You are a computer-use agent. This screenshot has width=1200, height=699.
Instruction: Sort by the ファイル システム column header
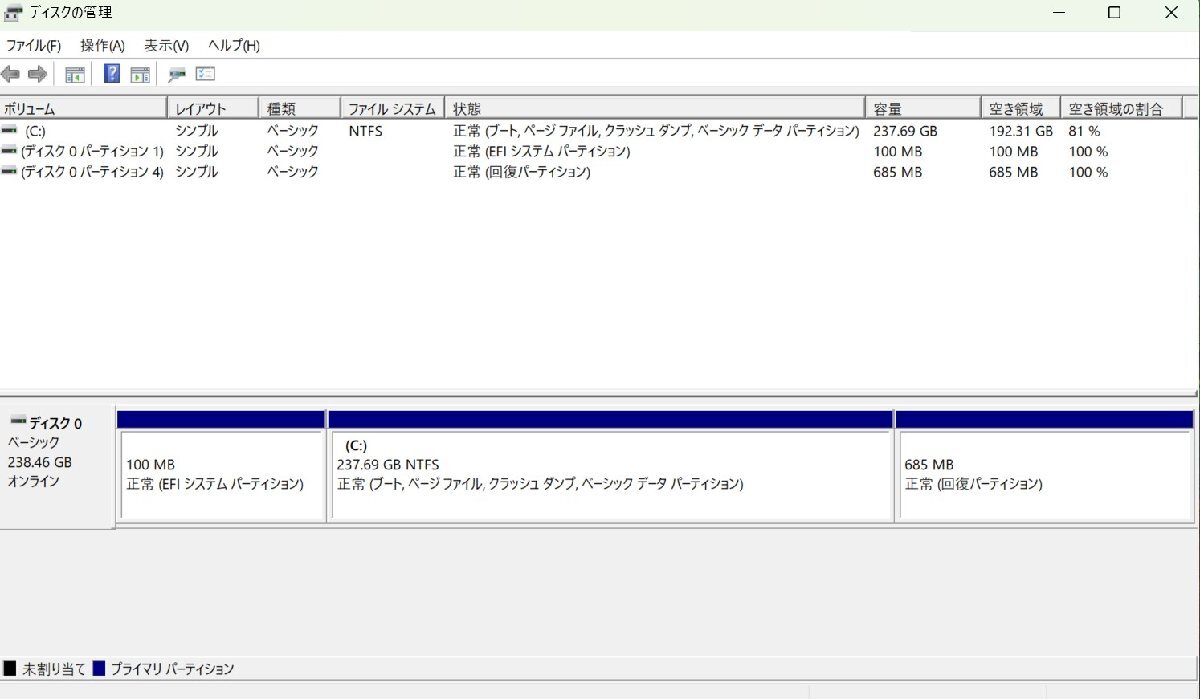pyautogui.click(x=393, y=109)
